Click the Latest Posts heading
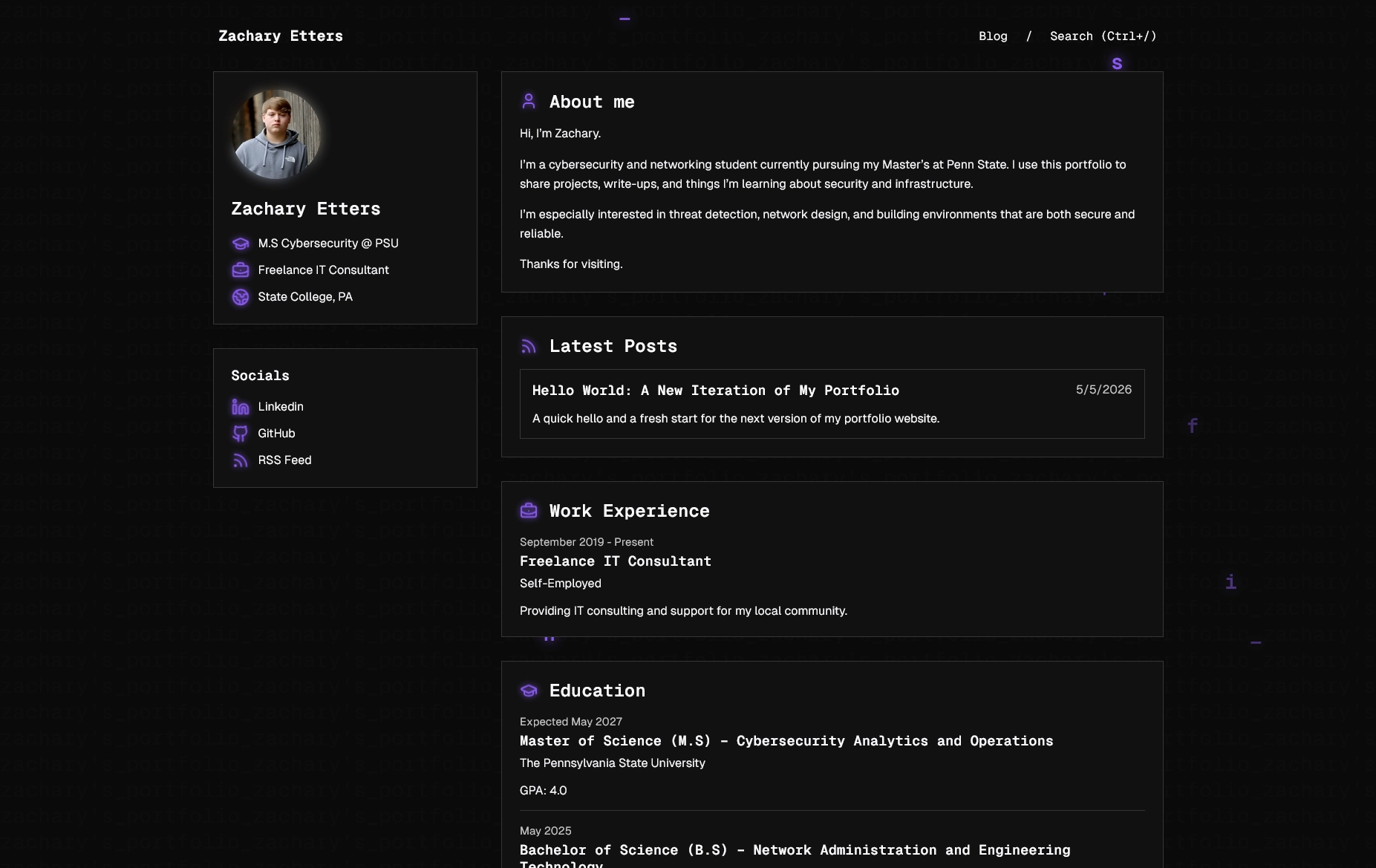The image size is (1376, 868). tap(613, 346)
